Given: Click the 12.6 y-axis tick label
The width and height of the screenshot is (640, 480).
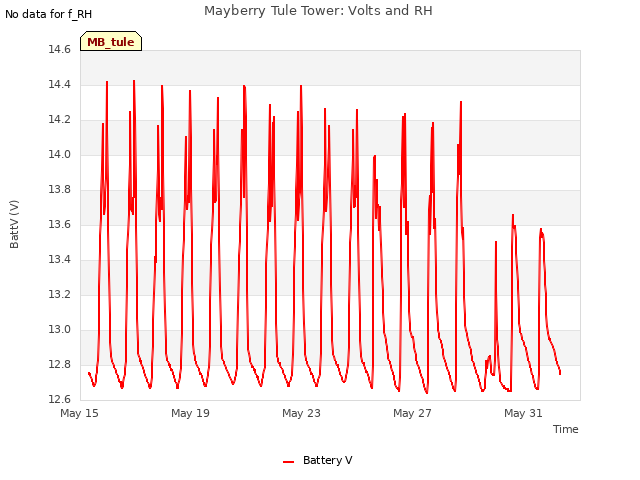Looking at the screenshot, I should [x=60, y=399].
